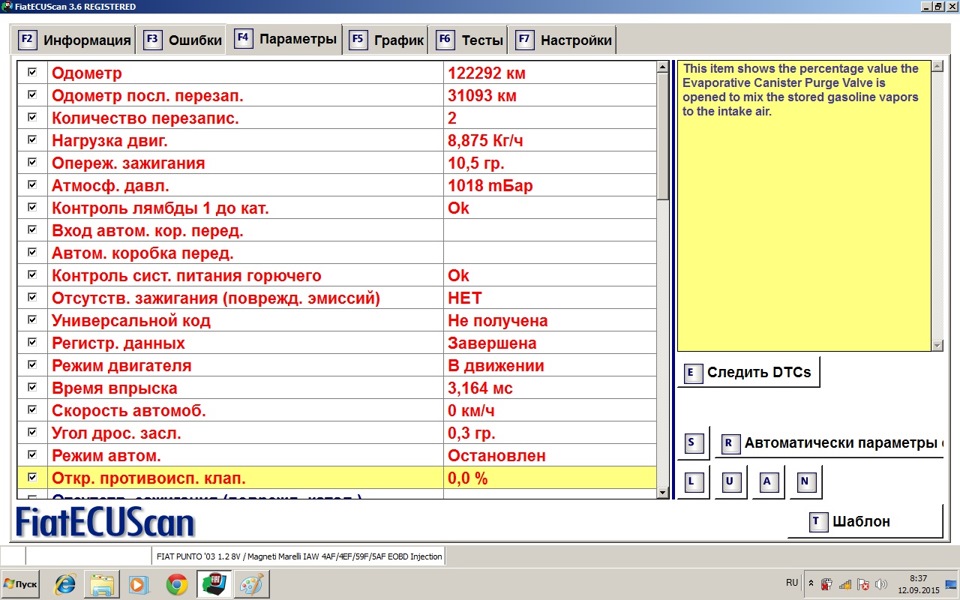Viewport: 960px width, 600px height.
Task: Toggle Атмосф. давл. checkbox
Action: pyautogui.click(x=32, y=185)
